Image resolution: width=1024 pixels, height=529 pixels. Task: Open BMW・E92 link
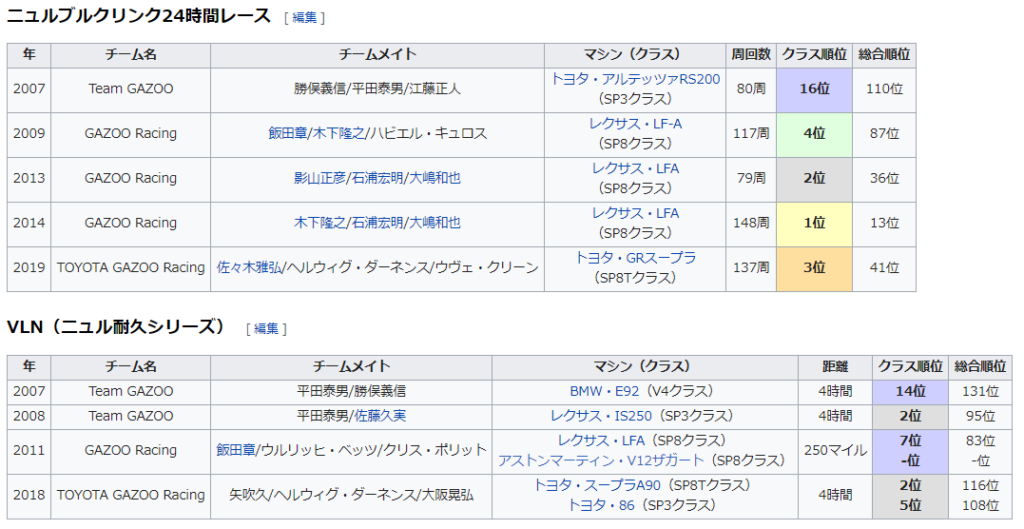tap(604, 391)
